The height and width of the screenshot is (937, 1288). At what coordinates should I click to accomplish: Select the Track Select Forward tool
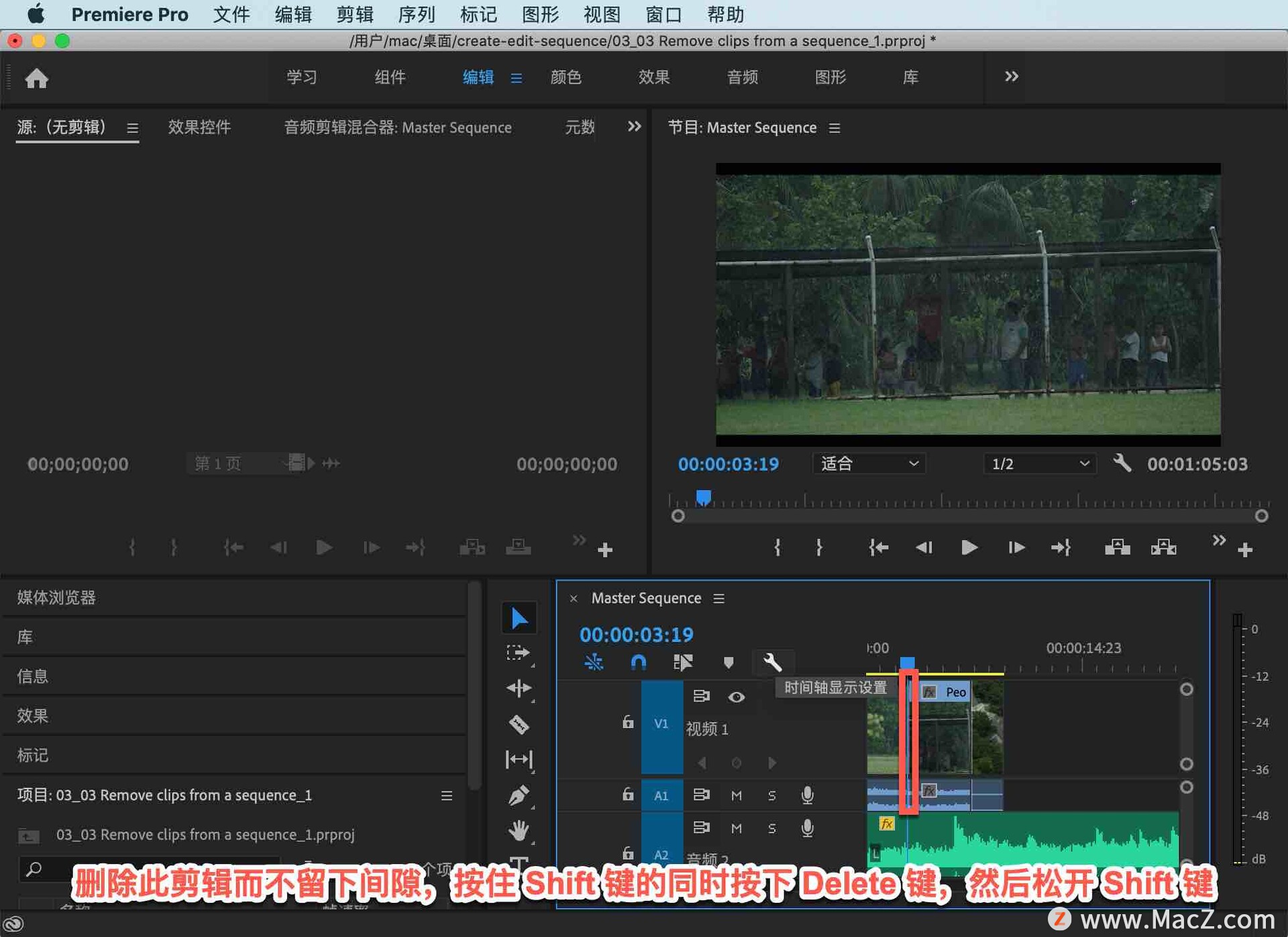(x=519, y=653)
